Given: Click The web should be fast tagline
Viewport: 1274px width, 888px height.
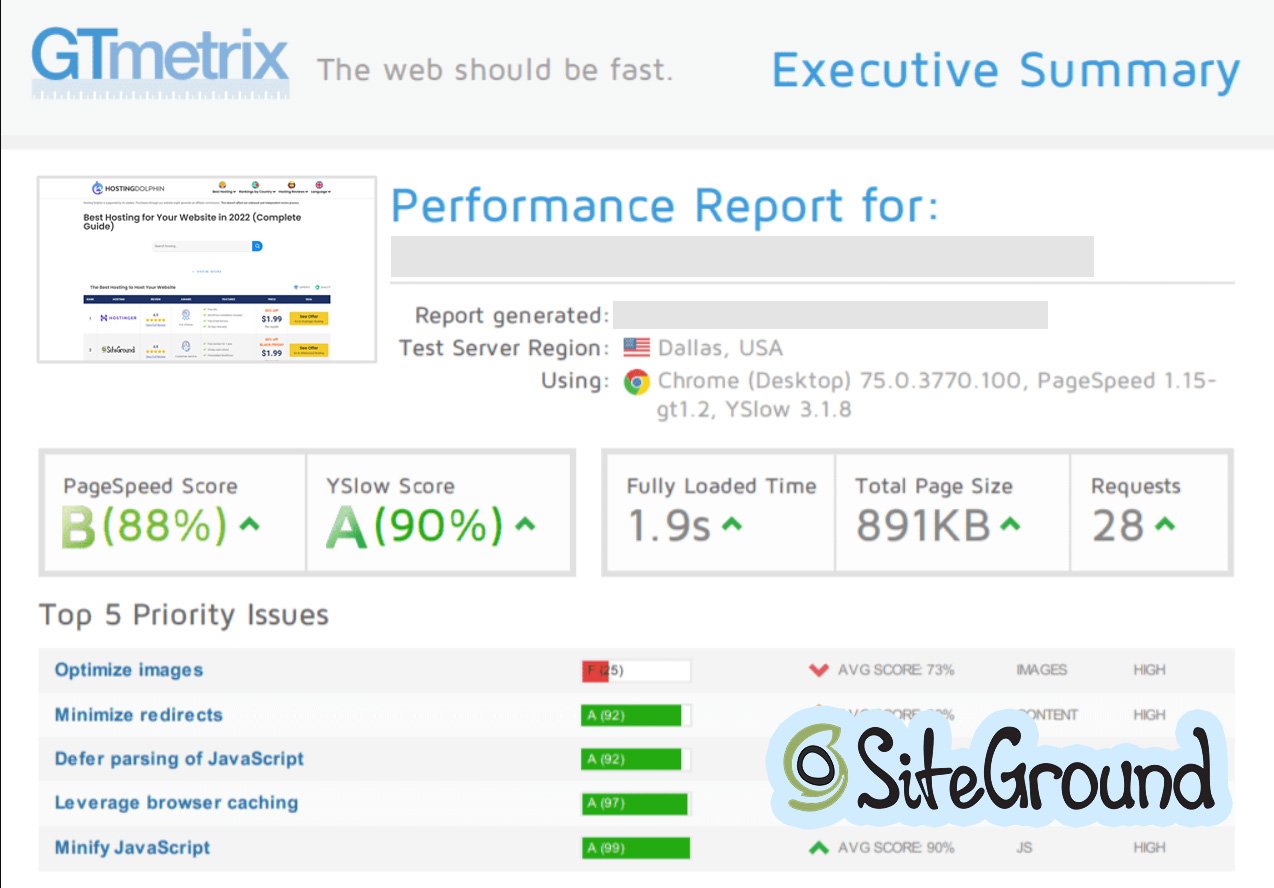Looking at the screenshot, I should coord(495,70).
